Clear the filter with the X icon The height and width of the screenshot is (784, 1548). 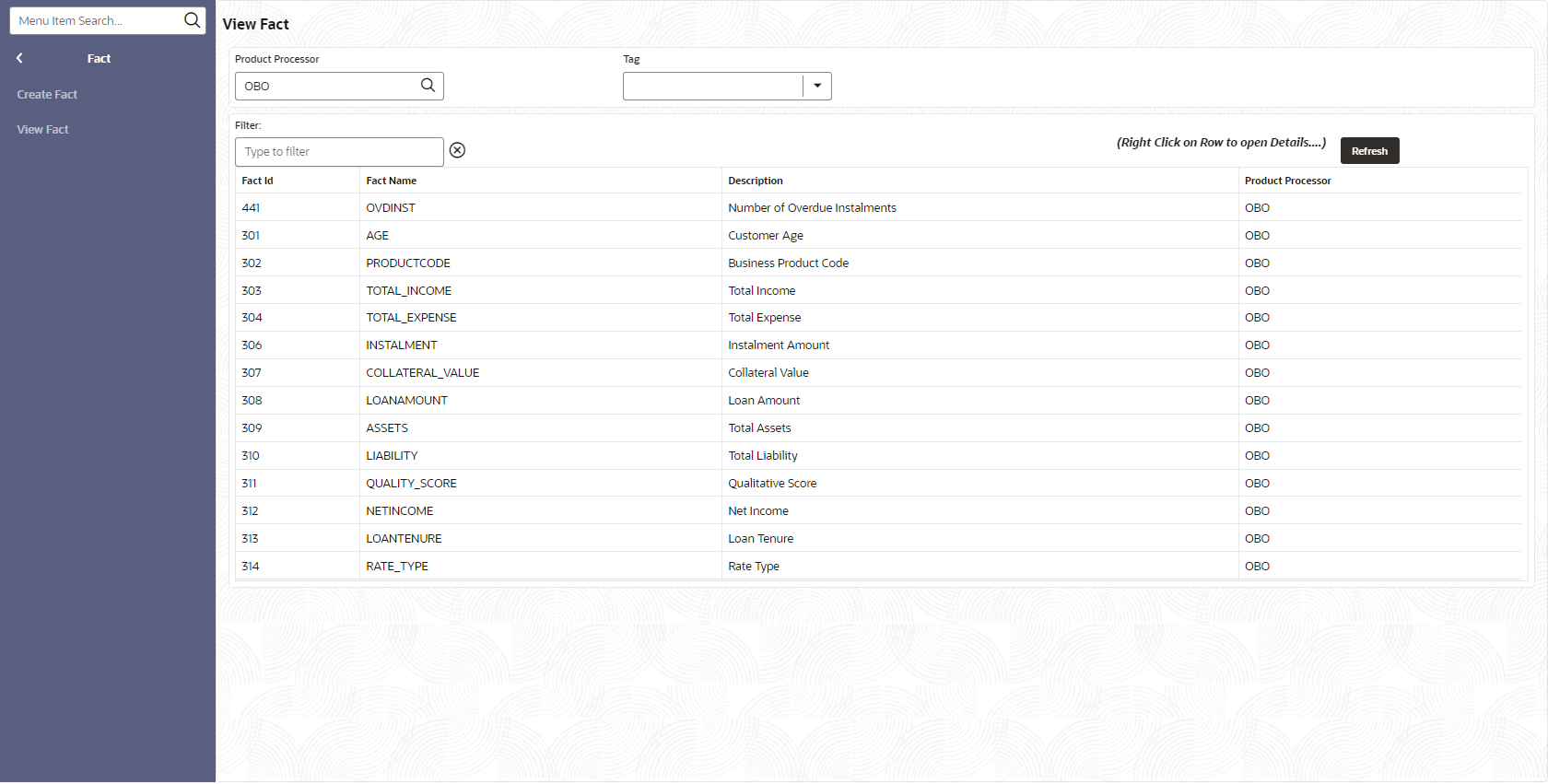pyautogui.click(x=457, y=150)
